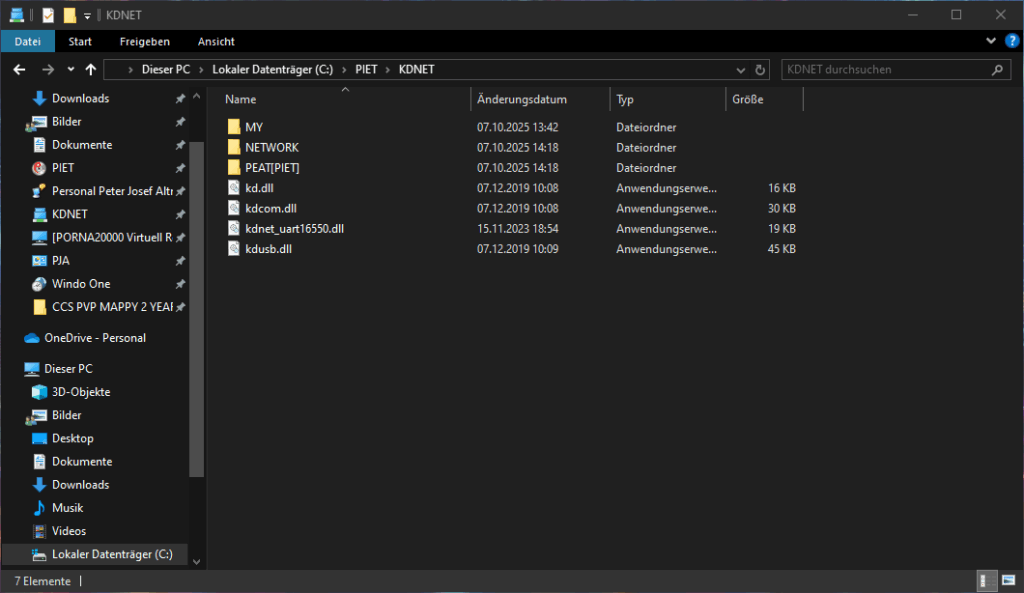Image resolution: width=1024 pixels, height=593 pixels.
Task: Click the Up one level arrow
Action: point(91,70)
